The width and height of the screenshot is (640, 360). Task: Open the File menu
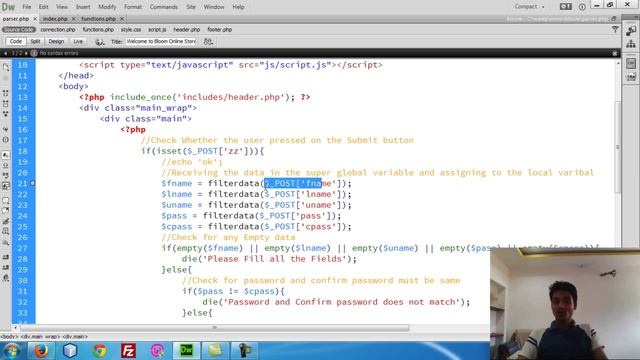(x=27, y=7)
